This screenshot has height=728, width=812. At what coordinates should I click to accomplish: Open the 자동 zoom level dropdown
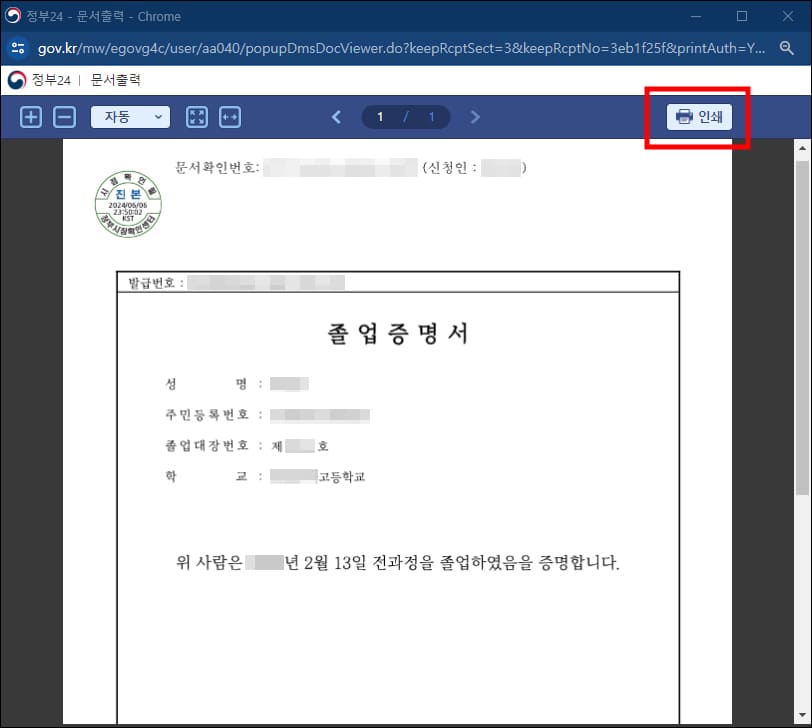(x=129, y=117)
